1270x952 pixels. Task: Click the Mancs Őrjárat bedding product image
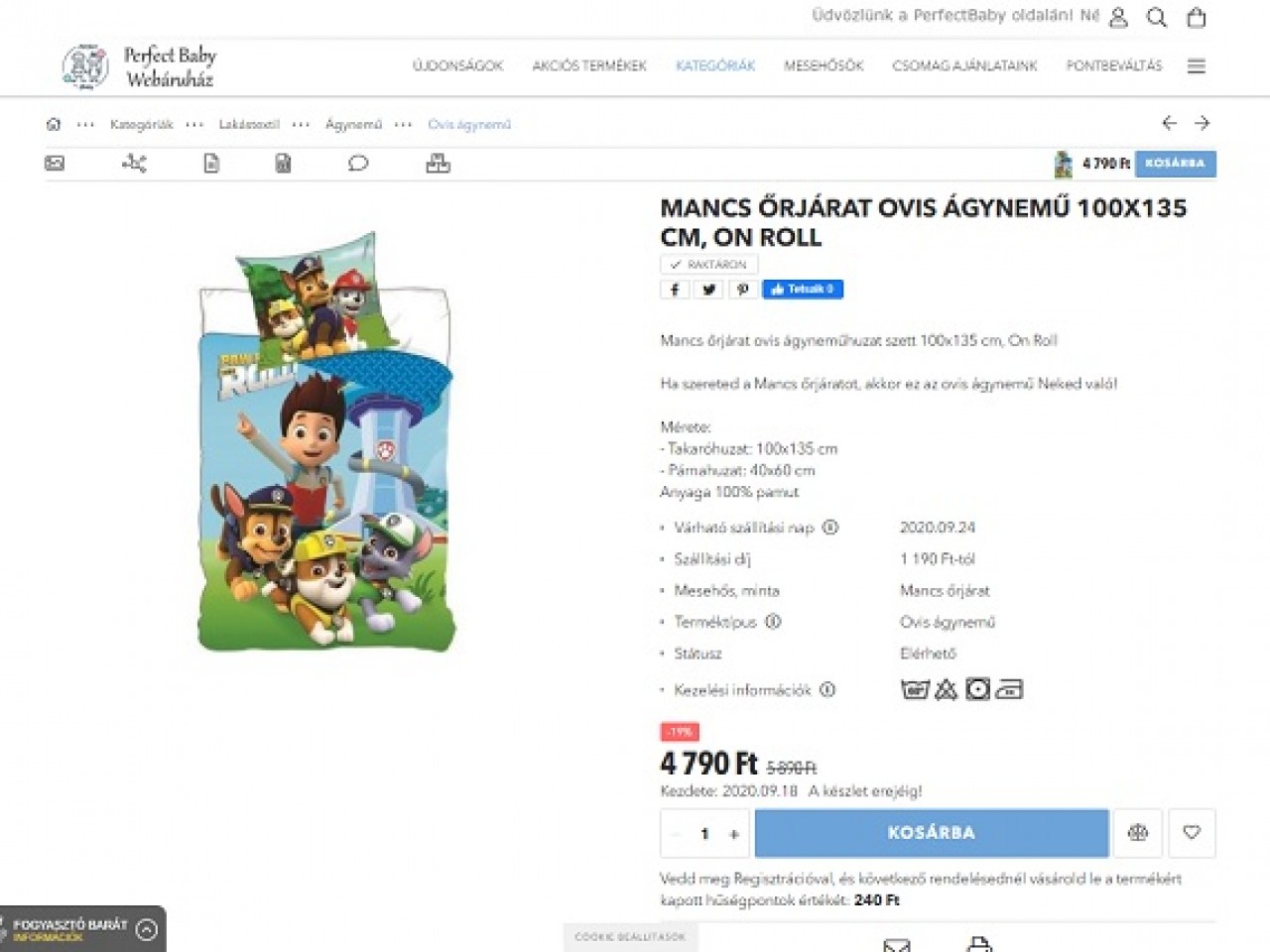[326, 441]
